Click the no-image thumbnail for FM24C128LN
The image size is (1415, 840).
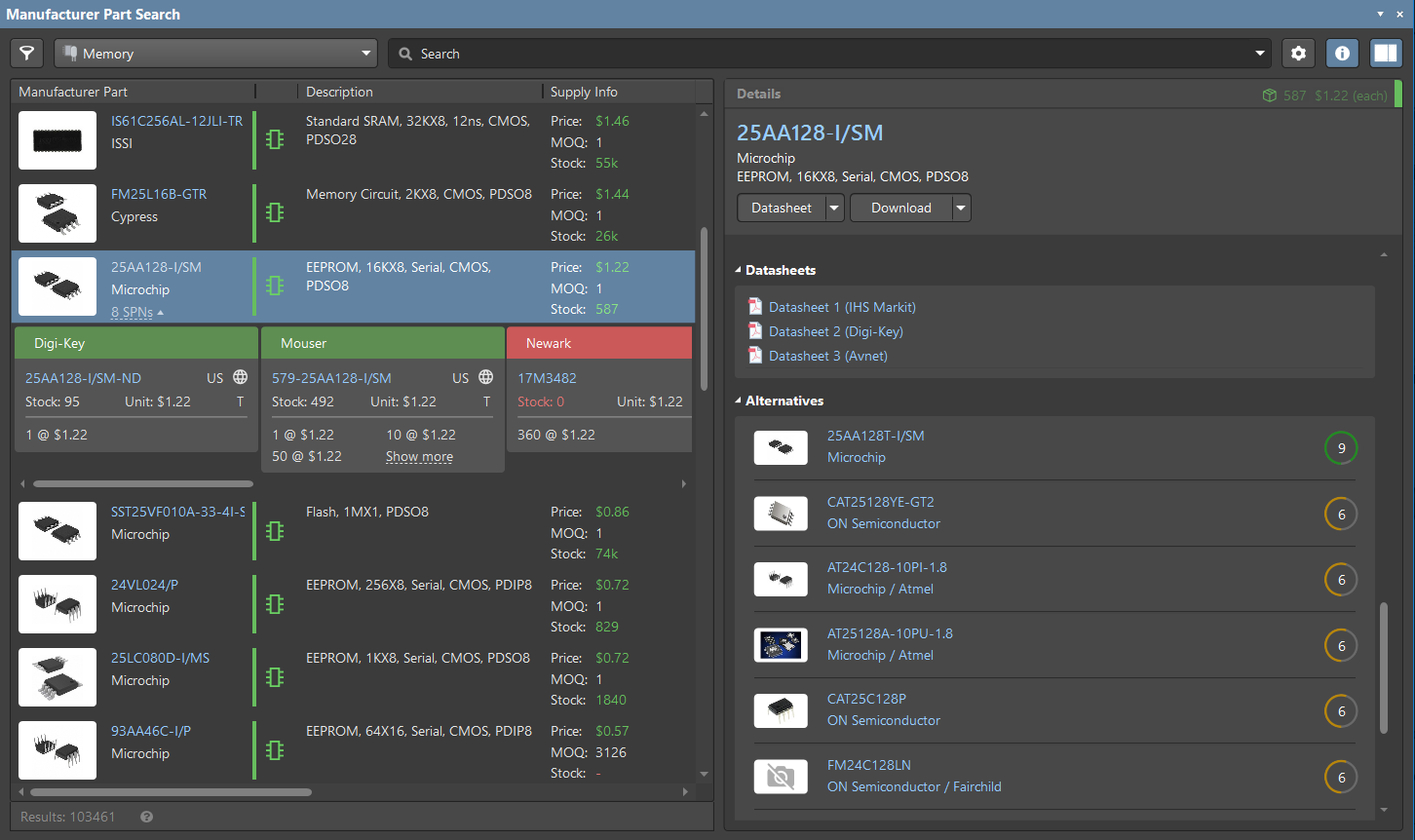[x=781, y=777]
